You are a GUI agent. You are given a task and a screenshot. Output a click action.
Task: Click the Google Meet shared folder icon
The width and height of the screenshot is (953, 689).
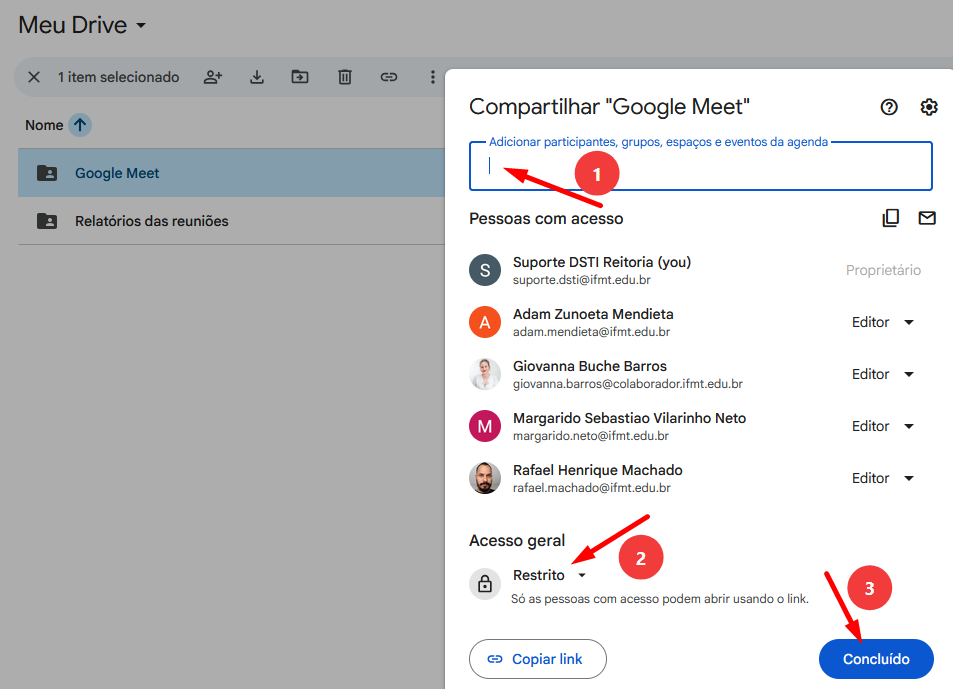click(x=47, y=173)
